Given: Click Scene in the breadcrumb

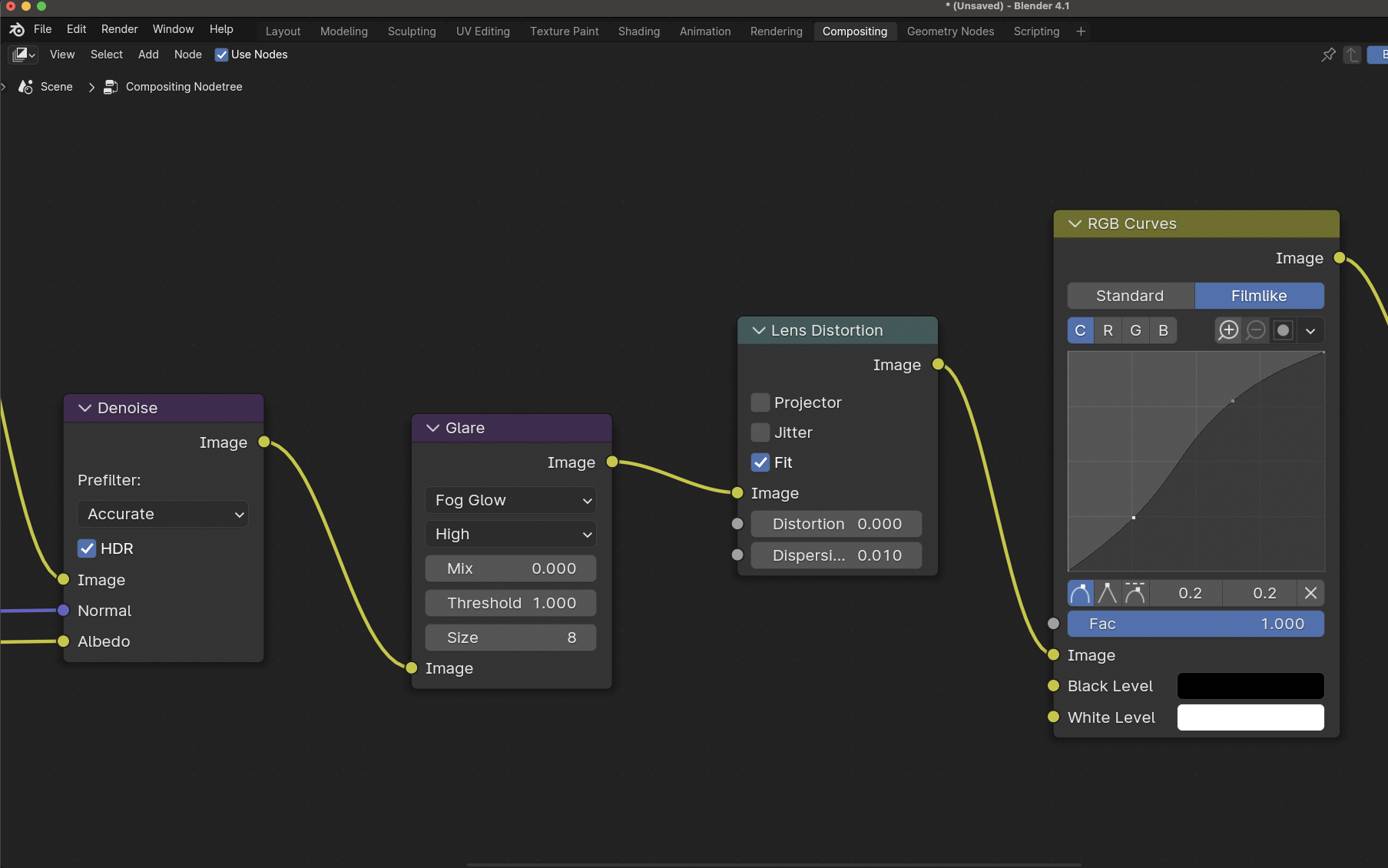Looking at the screenshot, I should pyautogui.click(x=57, y=87).
